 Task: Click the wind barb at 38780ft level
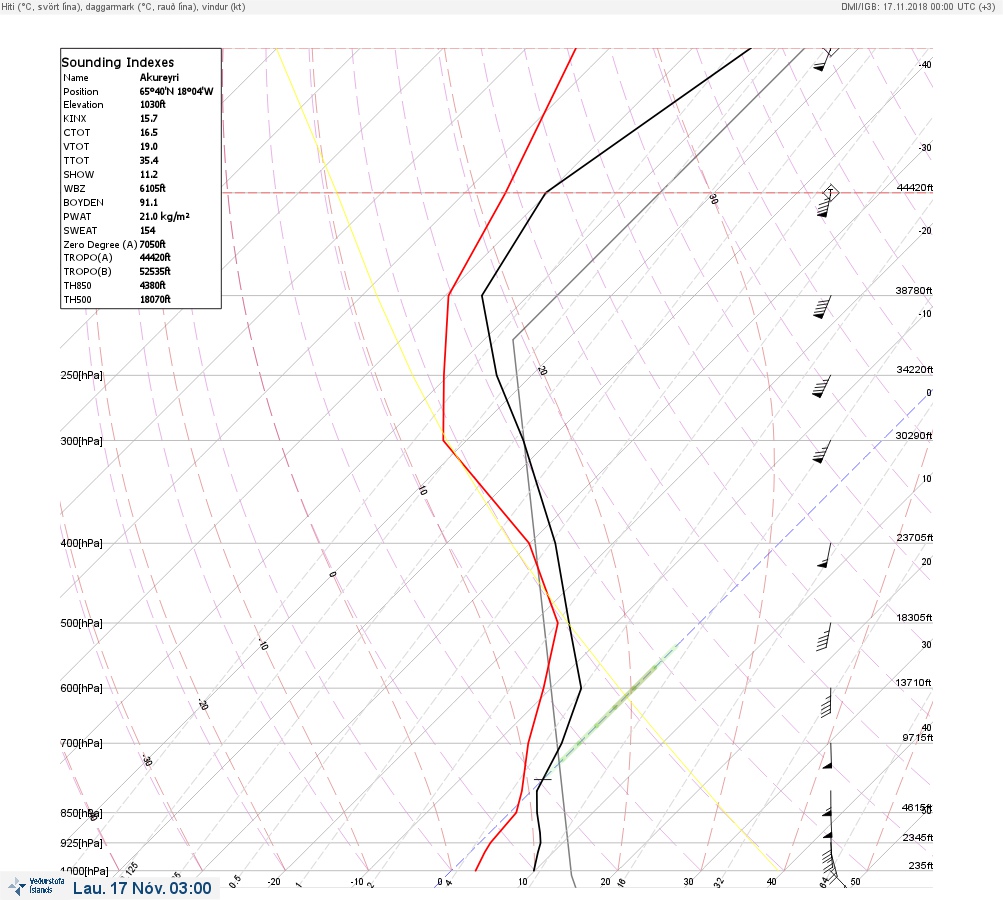(822, 307)
